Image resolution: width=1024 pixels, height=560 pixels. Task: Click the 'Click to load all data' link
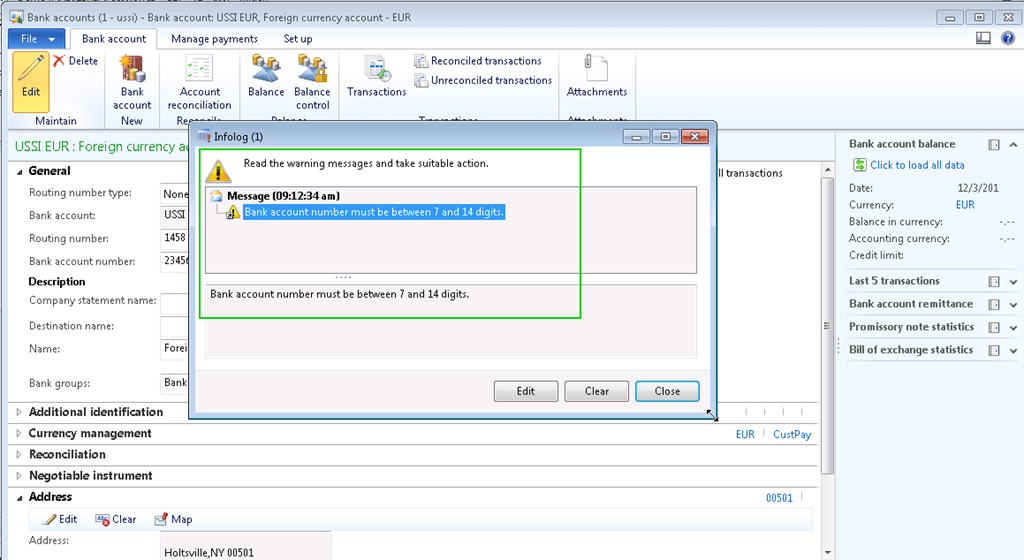click(916, 165)
